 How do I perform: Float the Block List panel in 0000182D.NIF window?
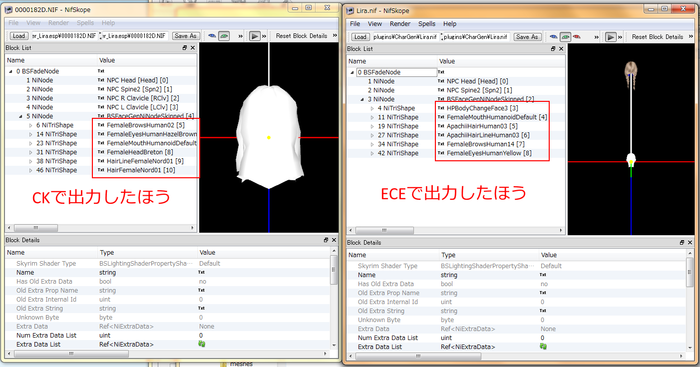(x=185, y=47)
